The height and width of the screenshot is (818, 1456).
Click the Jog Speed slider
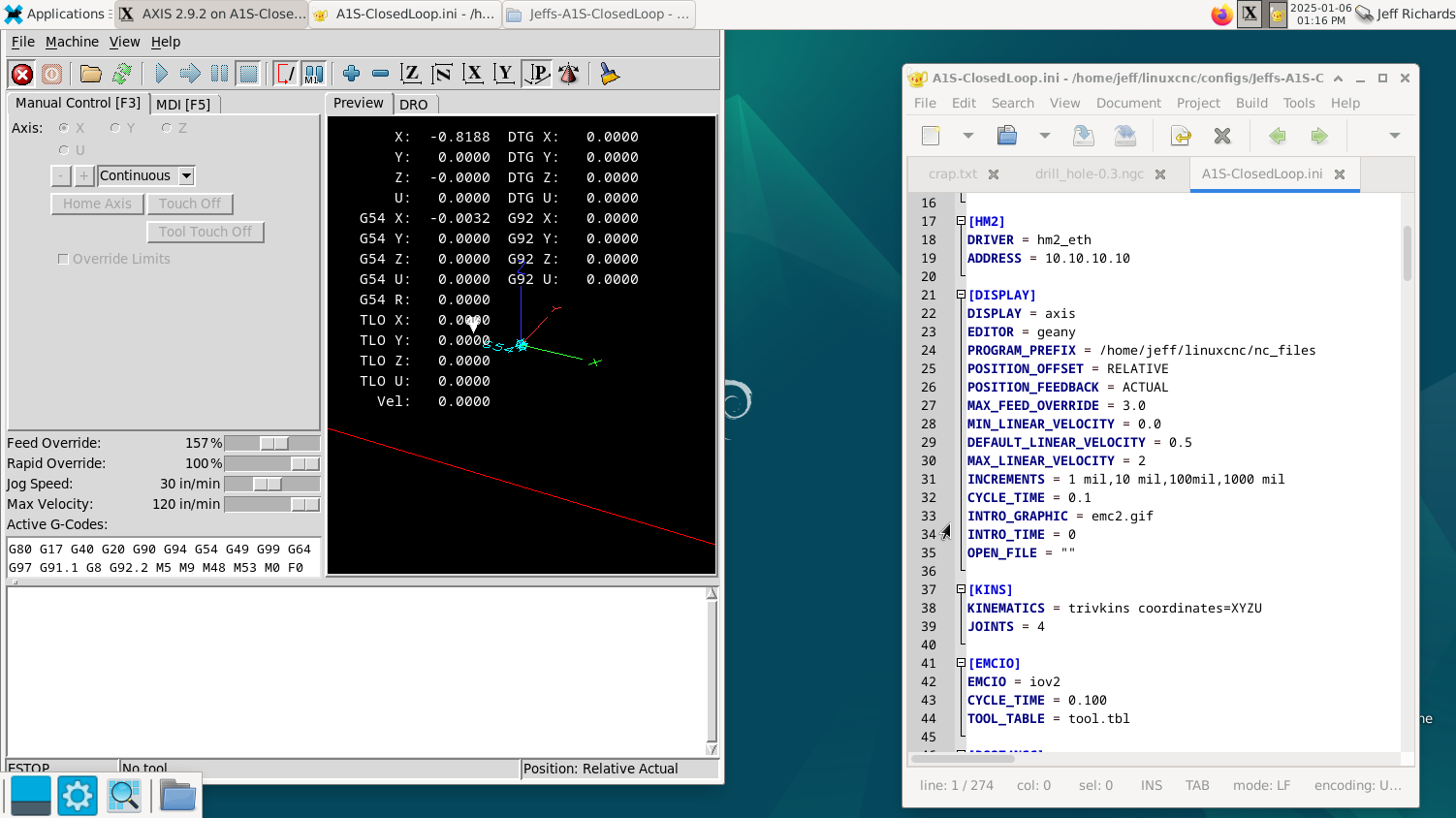pyautogui.click(x=271, y=484)
